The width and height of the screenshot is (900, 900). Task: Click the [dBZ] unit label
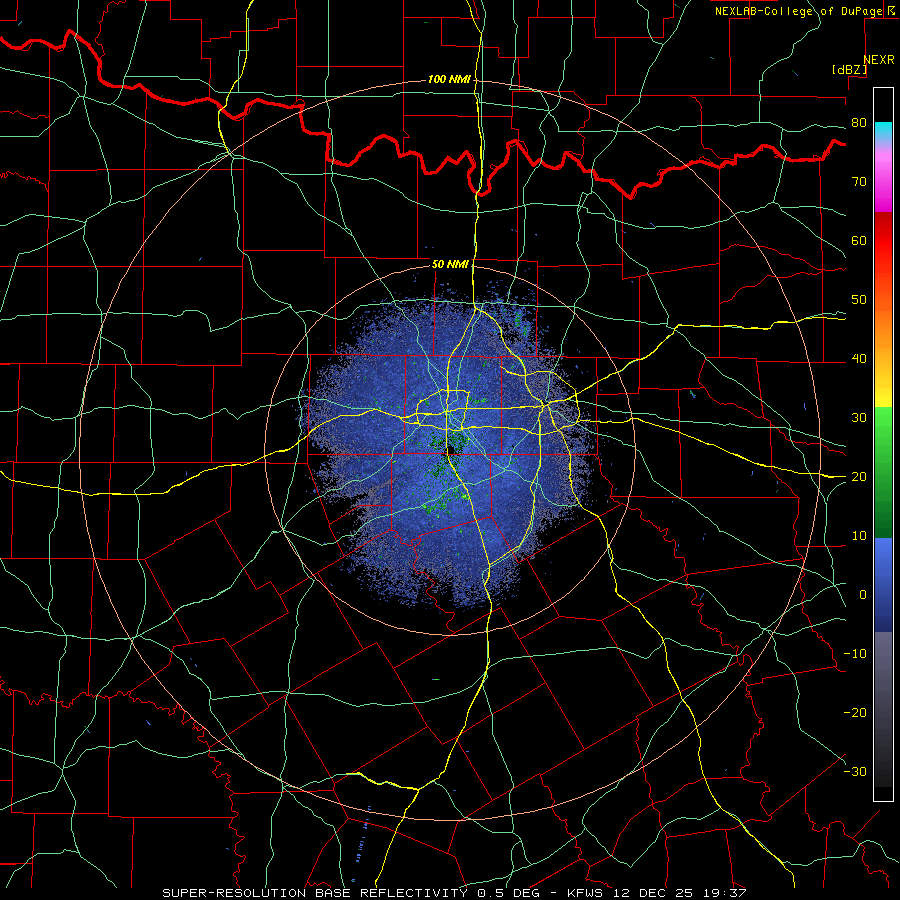[849, 69]
